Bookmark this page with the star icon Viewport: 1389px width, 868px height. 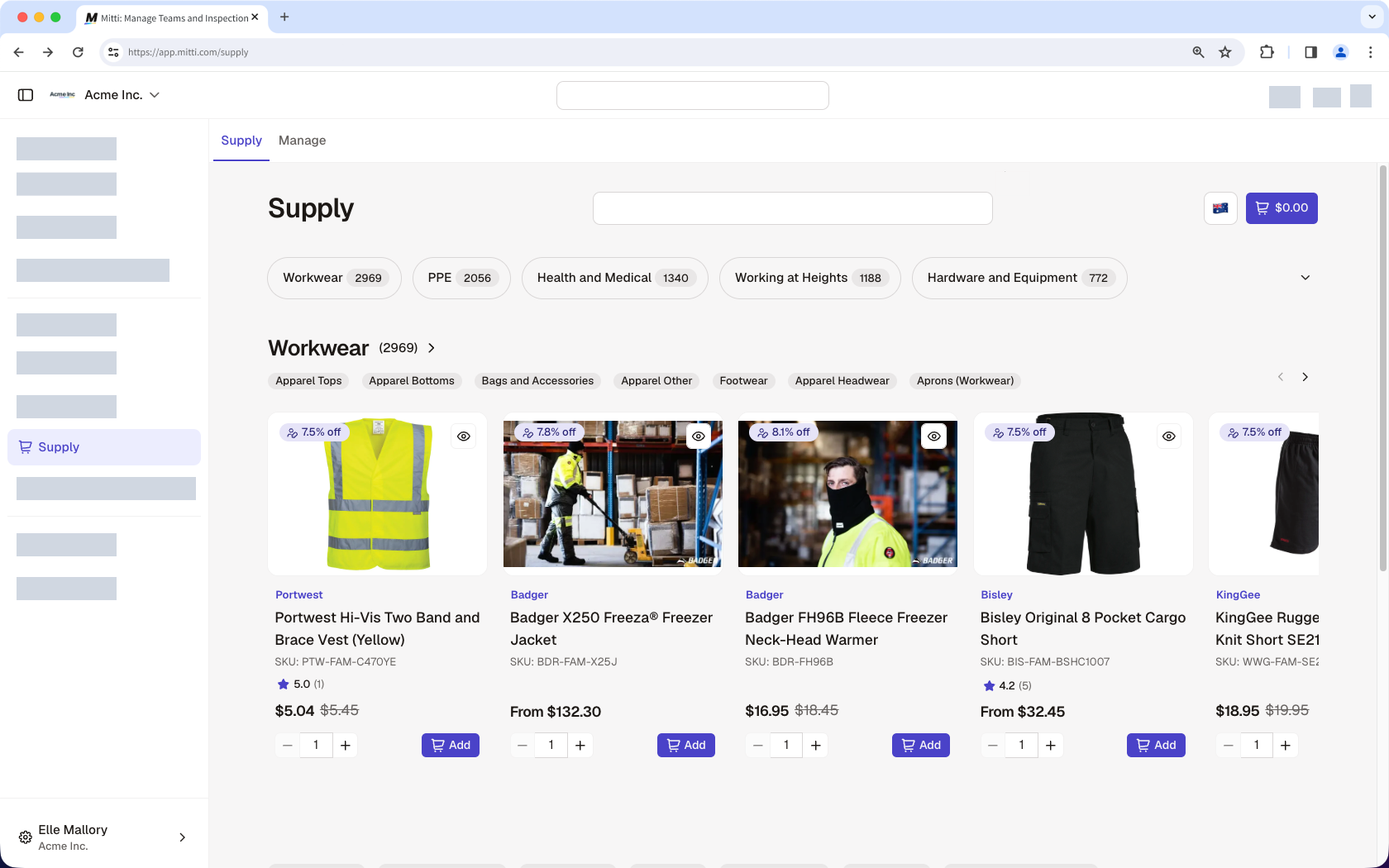click(x=1225, y=52)
